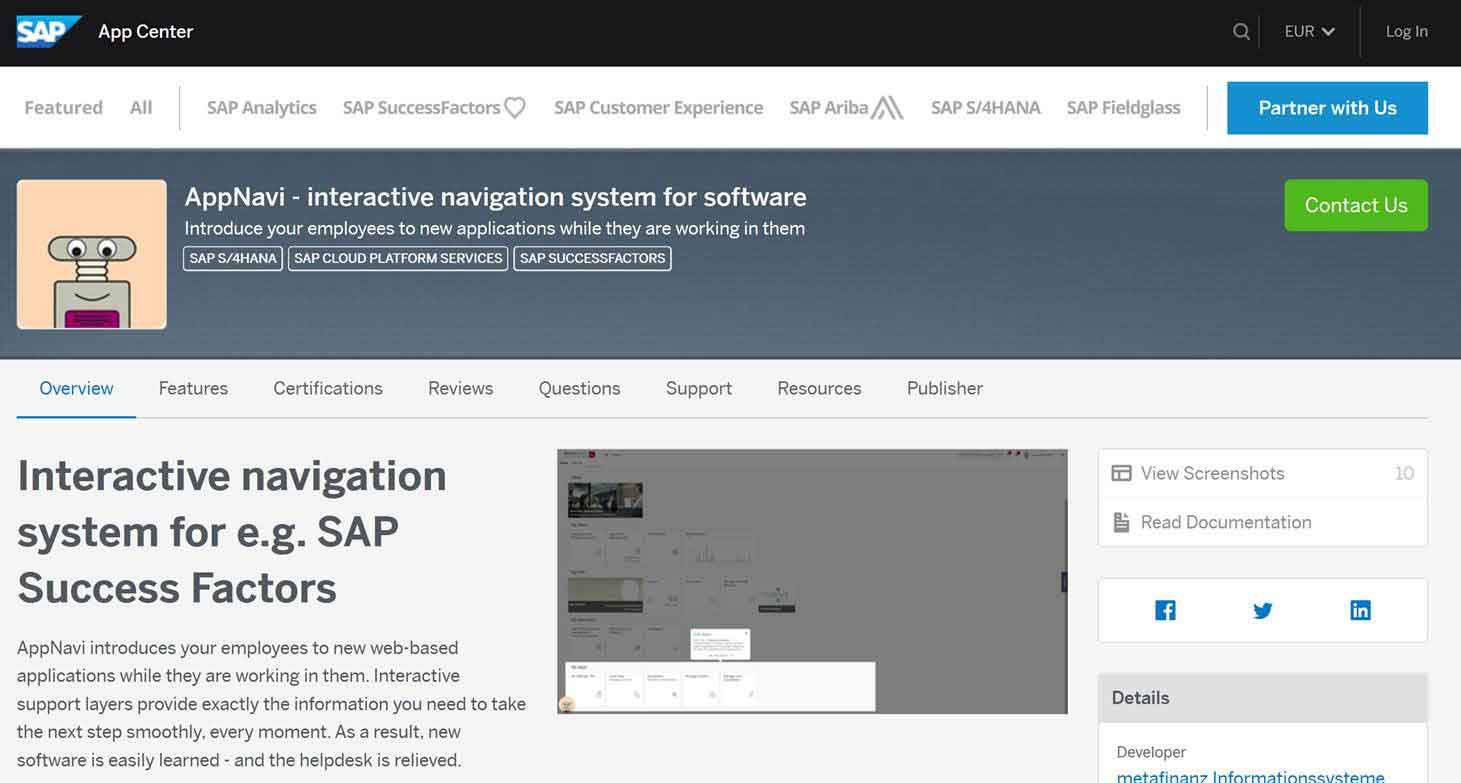1461x783 pixels.
Task: Click the SAP SuccessFactors tag badge
Action: (592, 258)
